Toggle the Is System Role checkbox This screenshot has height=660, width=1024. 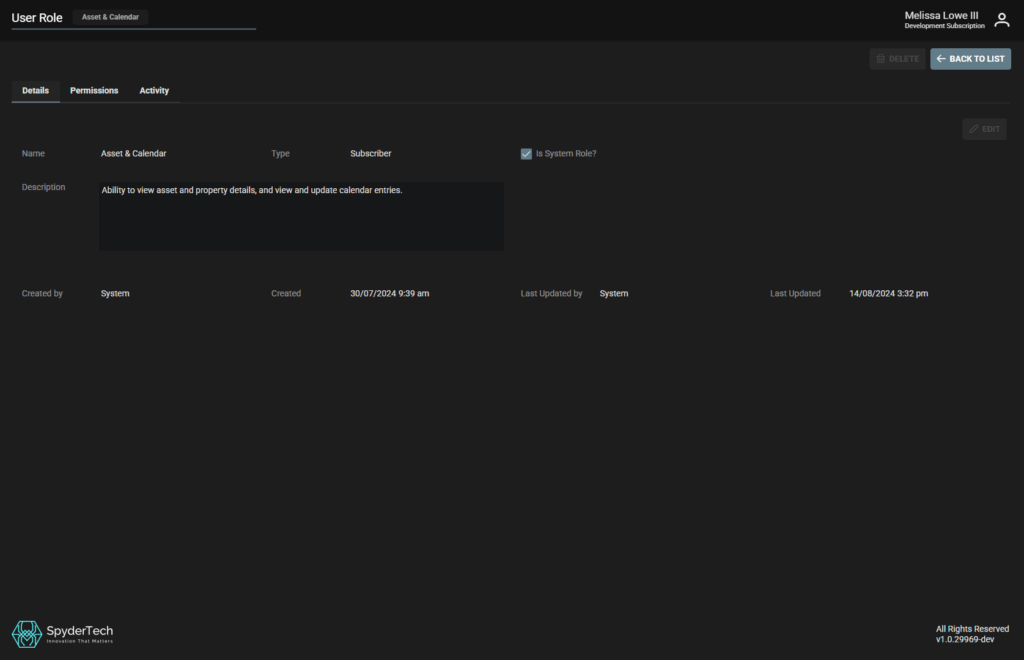point(526,154)
